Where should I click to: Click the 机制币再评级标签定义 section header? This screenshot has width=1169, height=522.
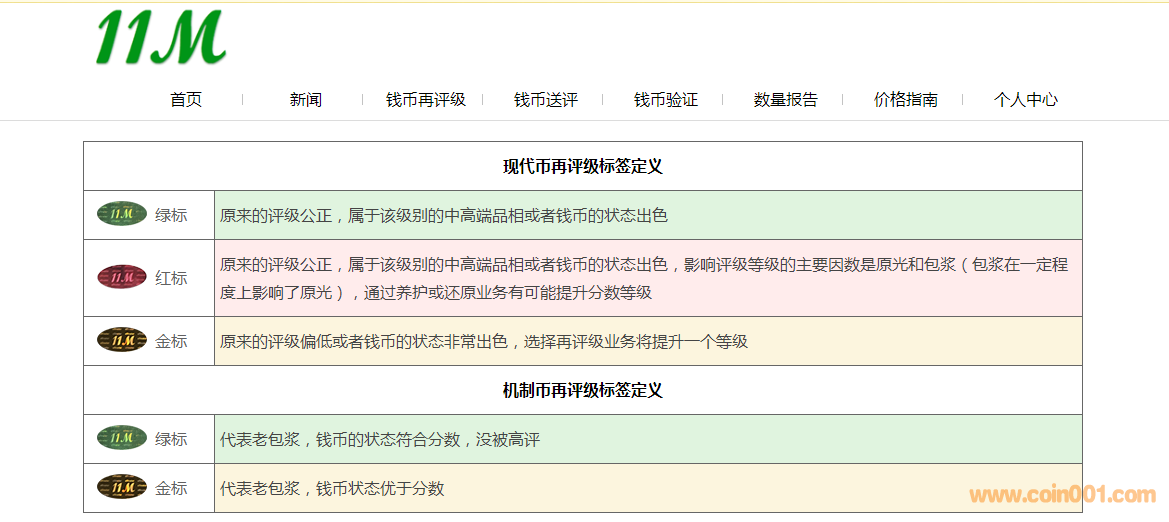tap(582, 390)
